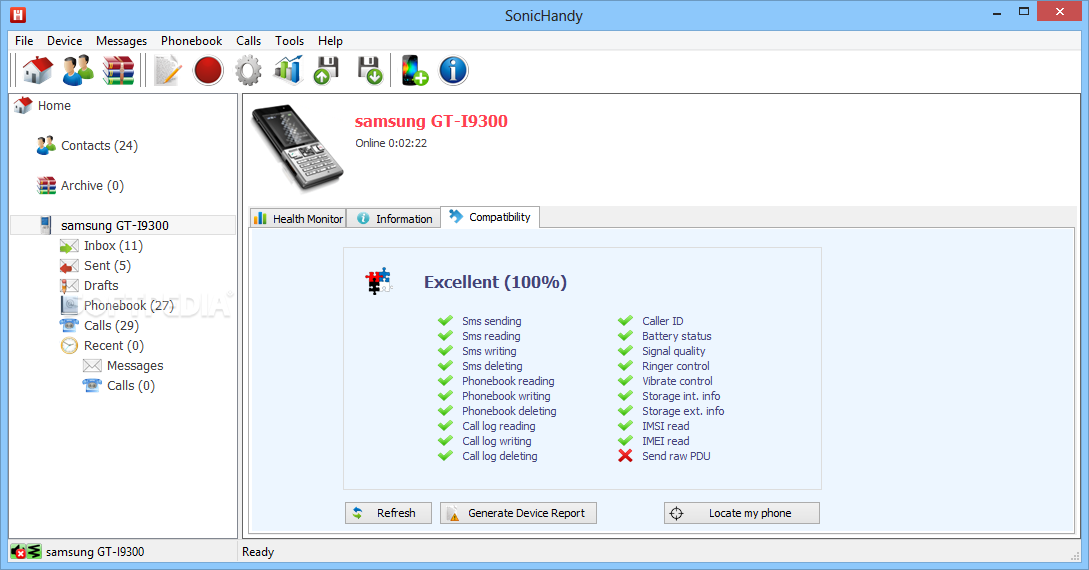Click the phone image next to samsung GT-I9300
The image size is (1089, 570).
297,147
